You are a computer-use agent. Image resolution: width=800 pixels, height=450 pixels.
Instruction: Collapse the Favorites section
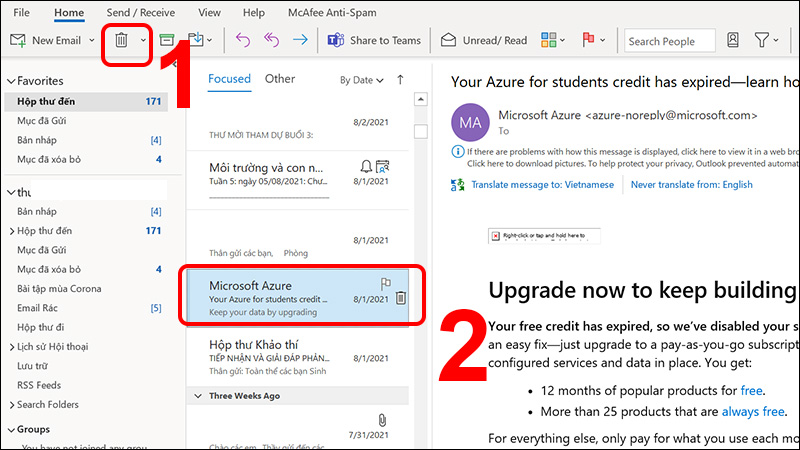tap(11, 81)
